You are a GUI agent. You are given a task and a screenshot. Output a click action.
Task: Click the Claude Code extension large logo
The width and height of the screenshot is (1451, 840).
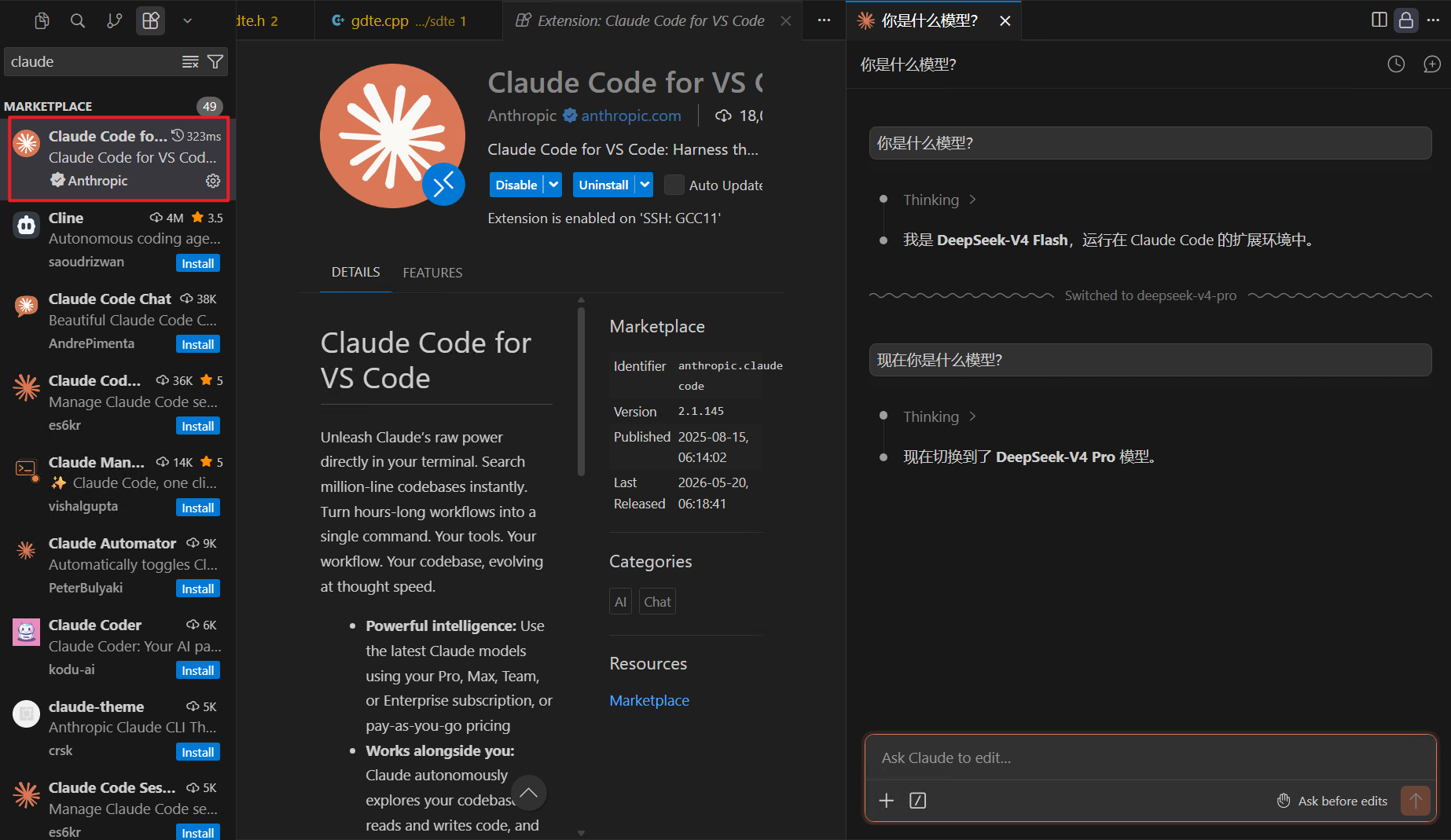tap(392, 136)
